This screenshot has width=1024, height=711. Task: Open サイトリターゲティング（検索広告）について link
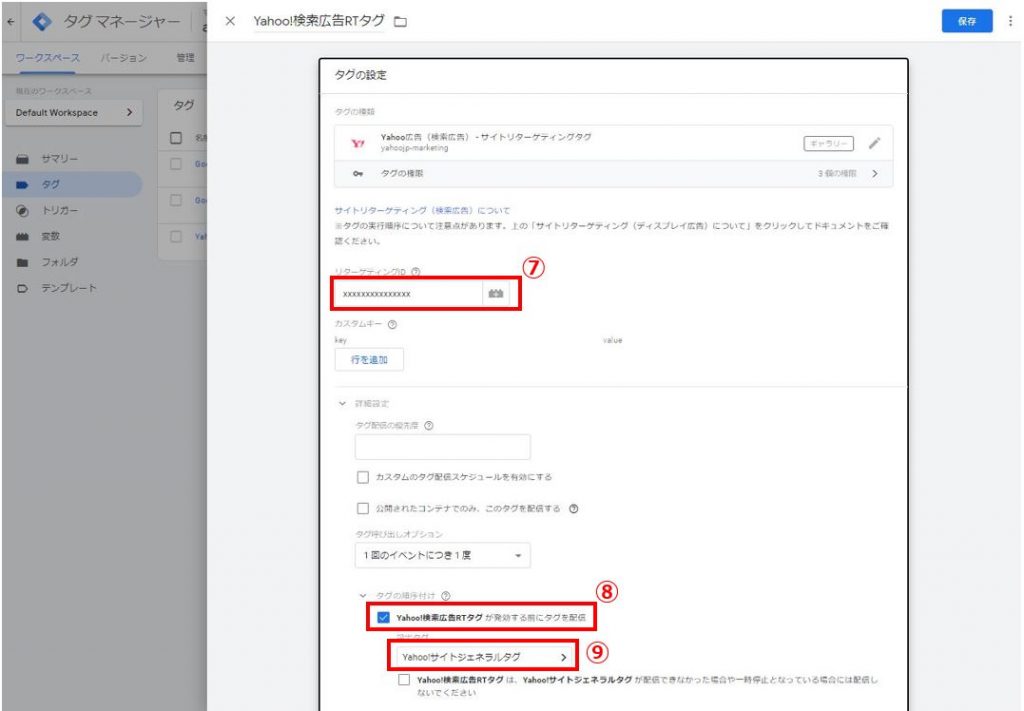(422, 210)
